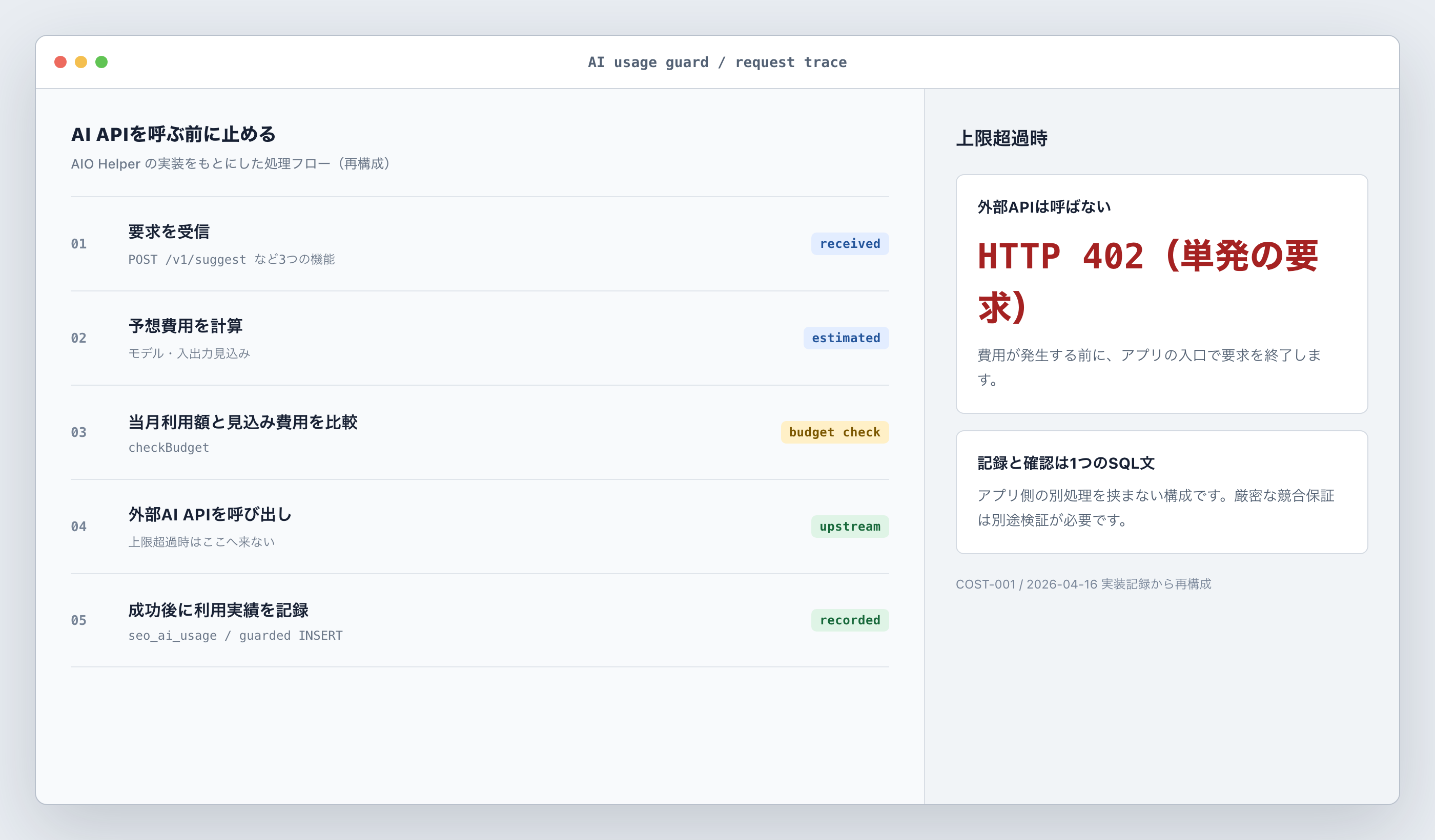
Task: Click step number 01
Action: click(x=78, y=244)
